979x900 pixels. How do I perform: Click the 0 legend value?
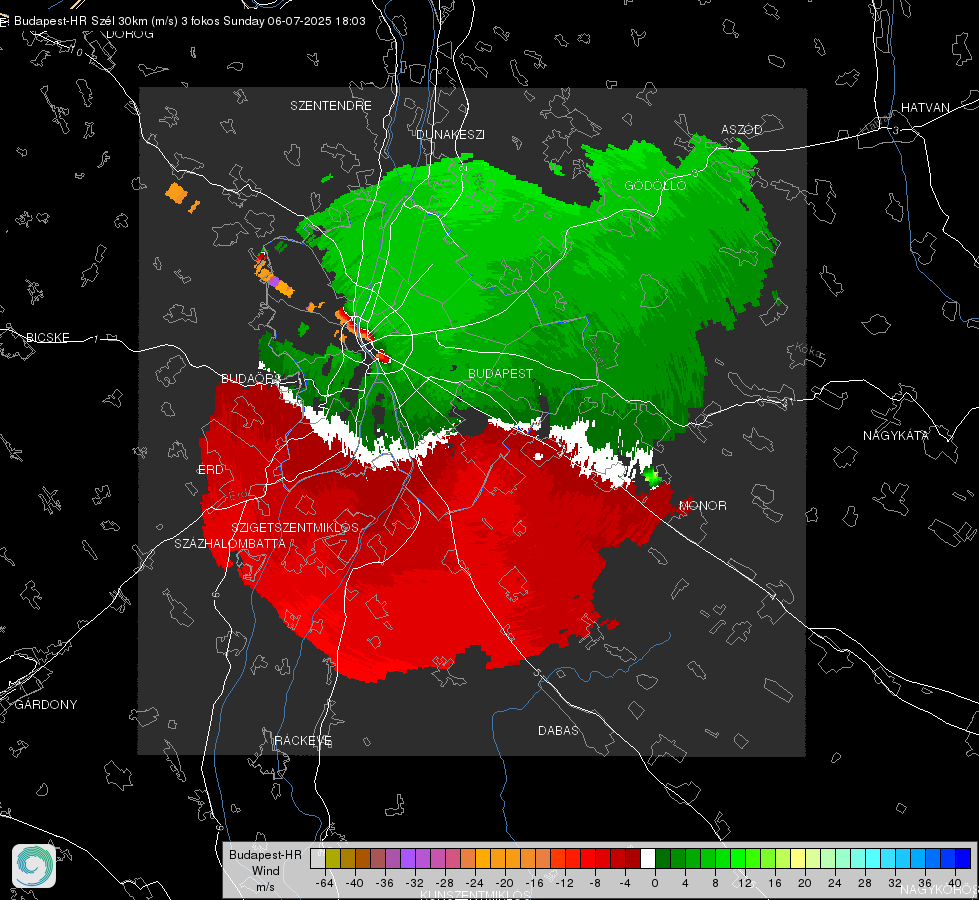(655, 883)
